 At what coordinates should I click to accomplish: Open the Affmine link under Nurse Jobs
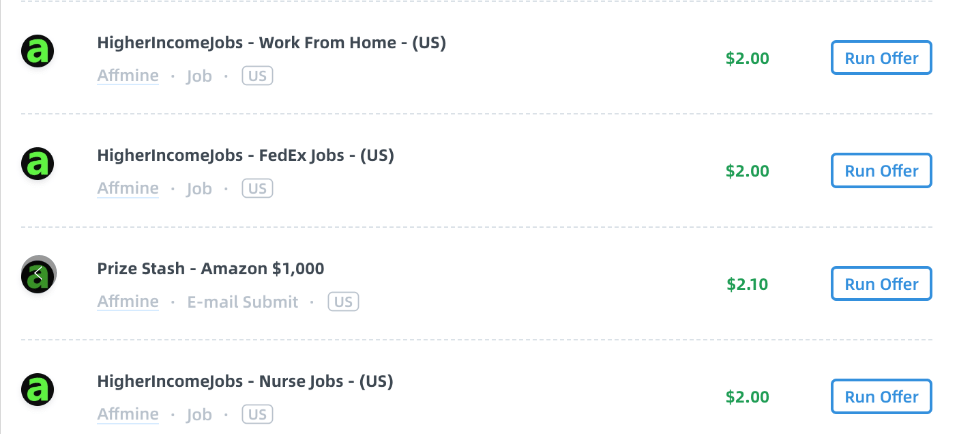[128, 414]
